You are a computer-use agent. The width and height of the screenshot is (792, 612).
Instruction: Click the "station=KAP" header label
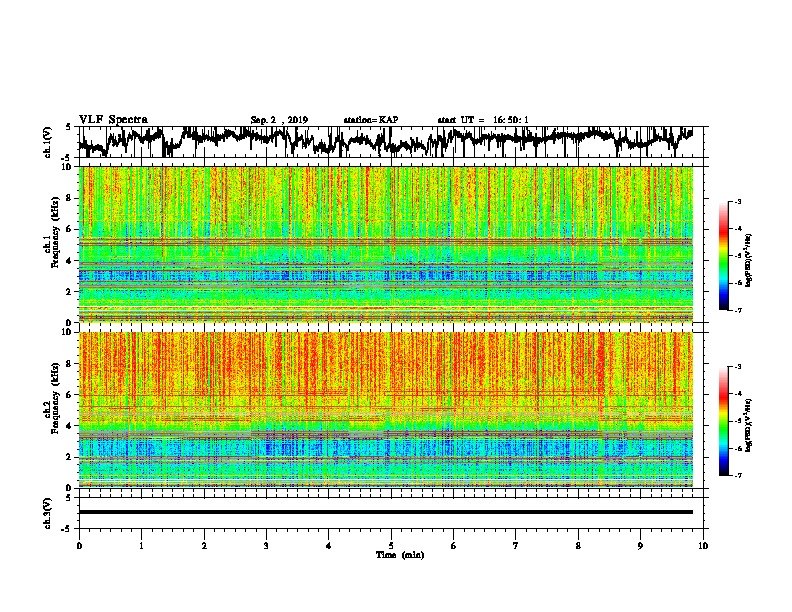pyautogui.click(x=371, y=120)
